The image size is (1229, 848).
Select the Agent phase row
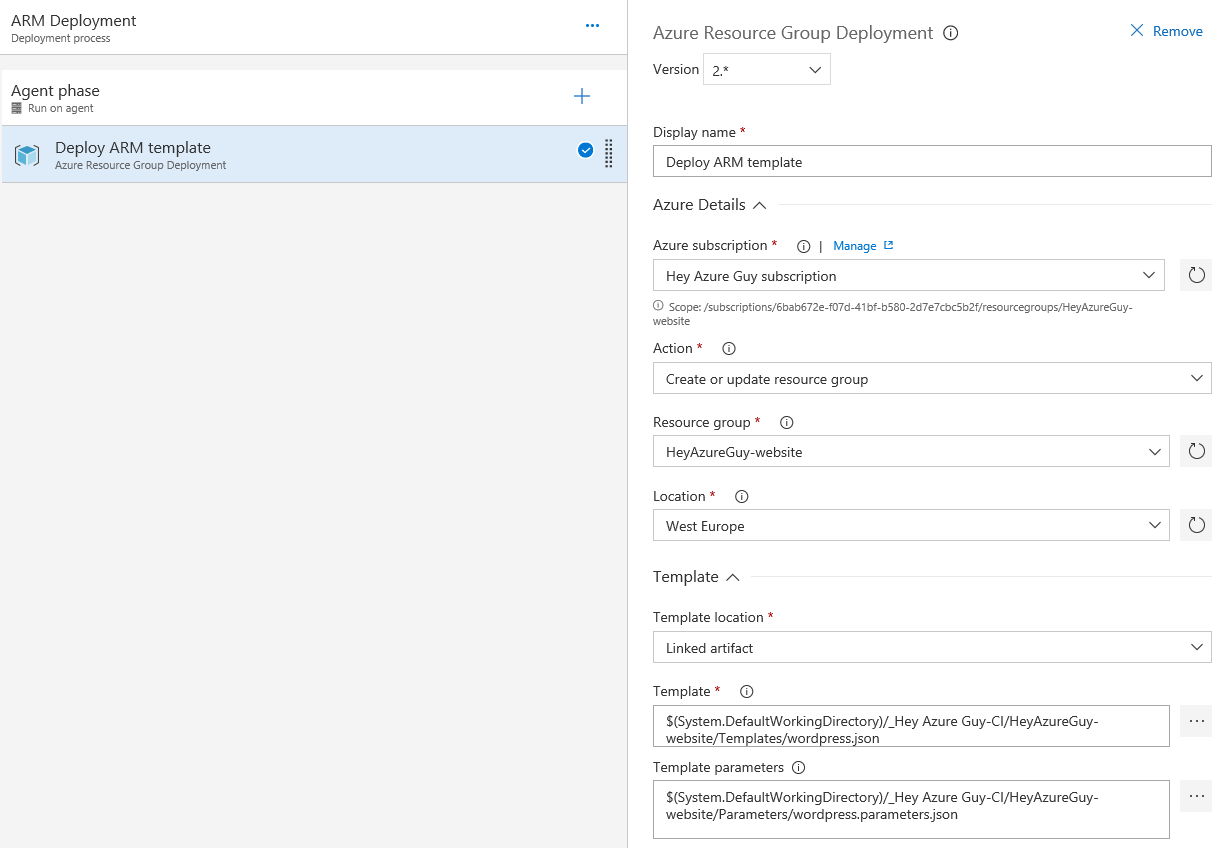click(x=314, y=97)
